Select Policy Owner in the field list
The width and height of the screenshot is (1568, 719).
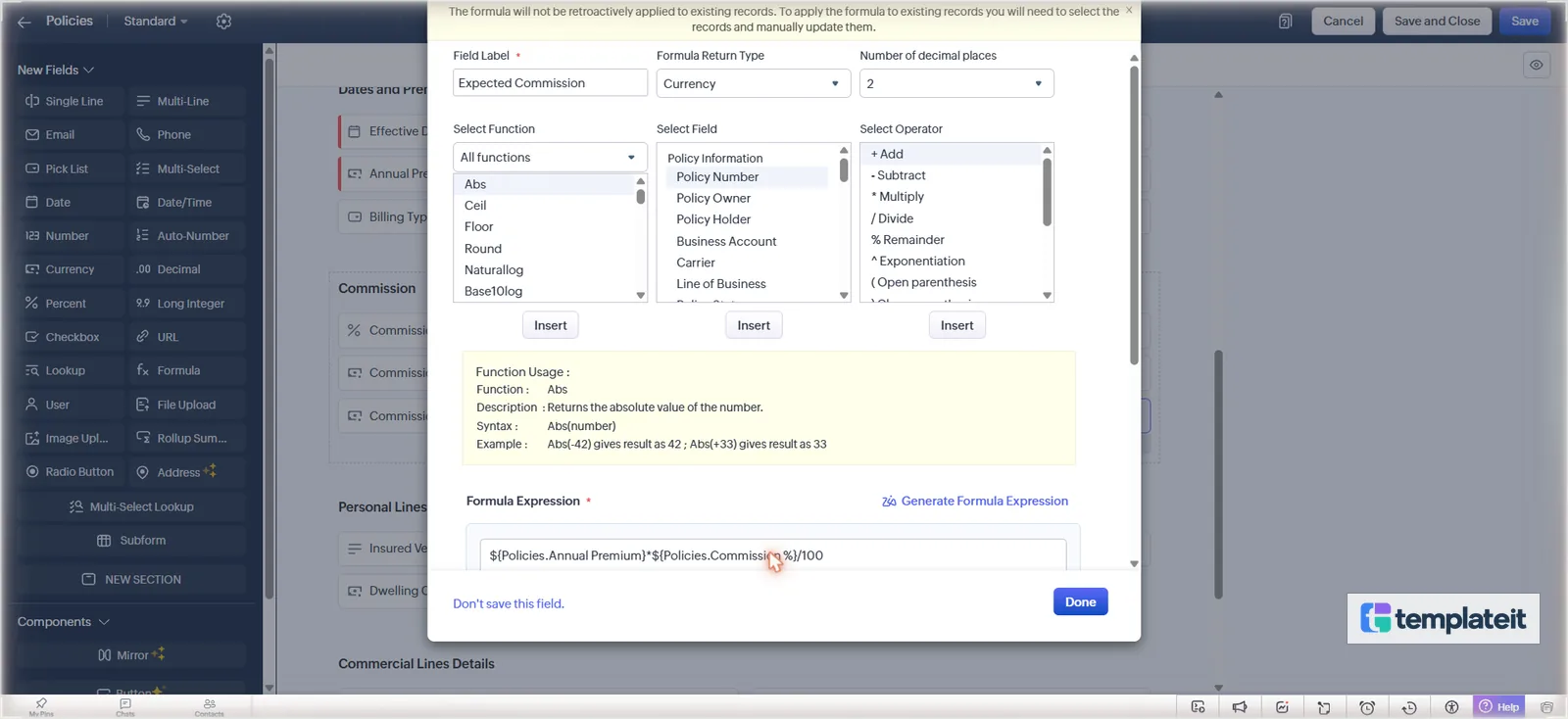coord(713,198)
